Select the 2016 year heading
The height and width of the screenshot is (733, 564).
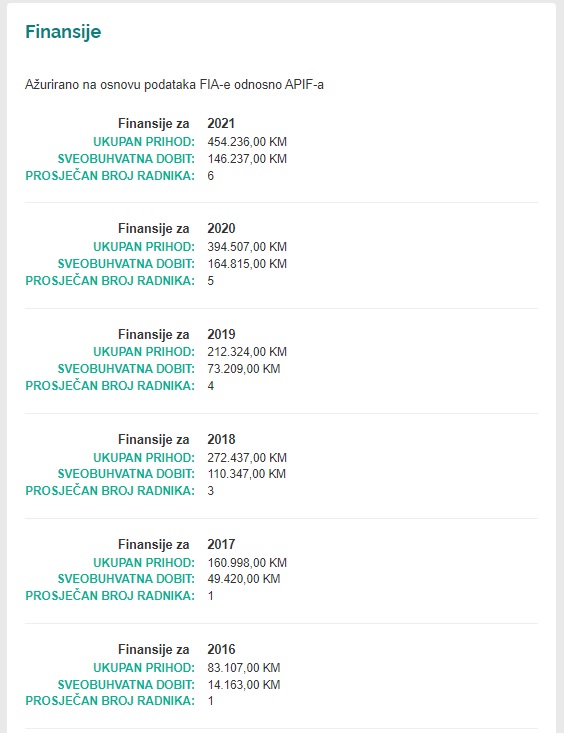[x=221, y=649]
